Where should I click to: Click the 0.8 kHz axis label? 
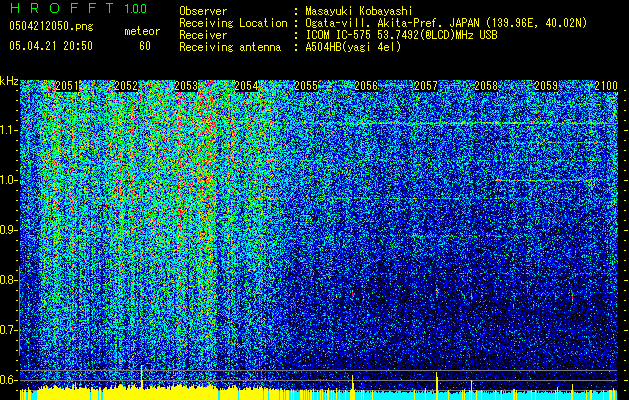8,280
